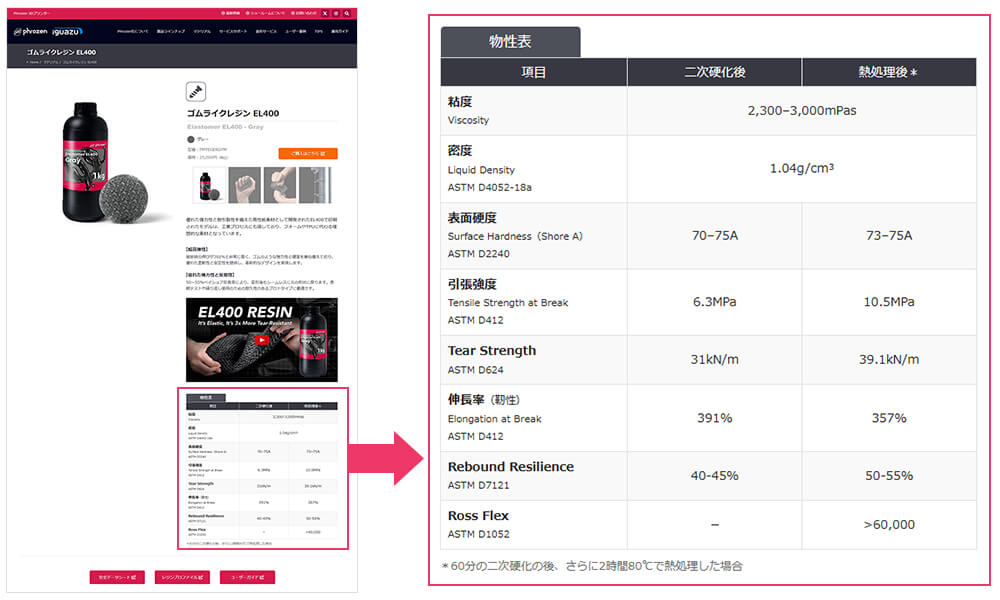Screen dimensions: 1000x600
Task: Select the gray color swatch
Action: coord(190,139)
